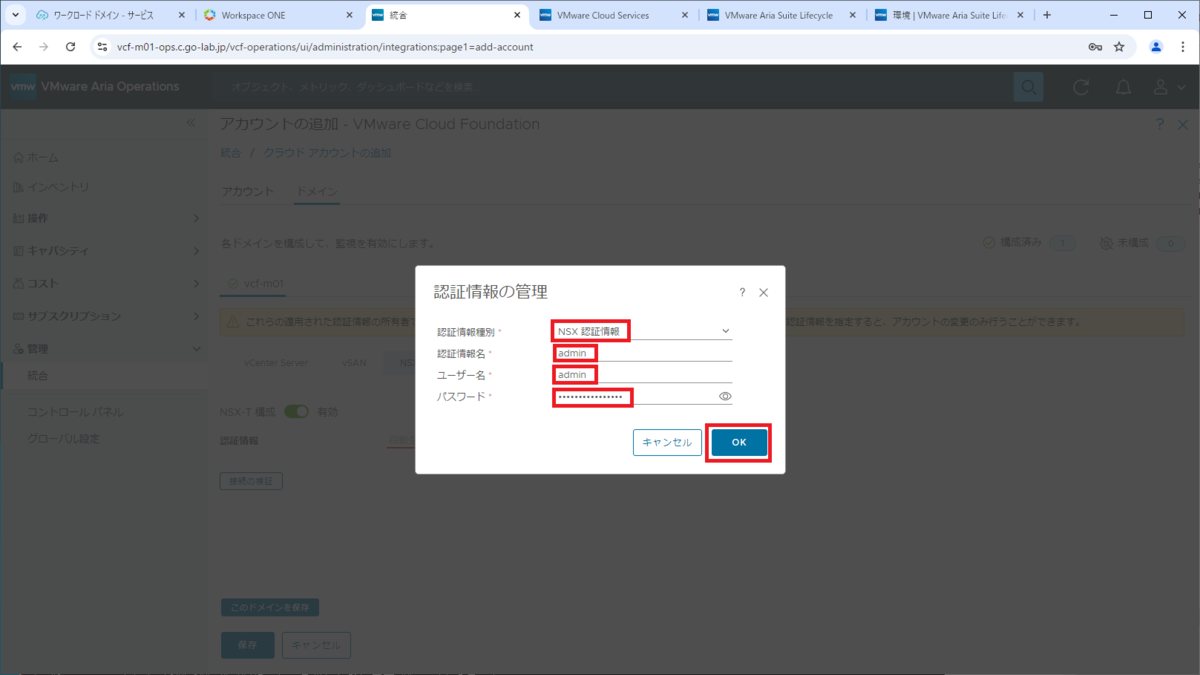The height and width of the screenshot is (675, 1200).
Task: Click the 接続の検証 button
Action: coord(251,481)
